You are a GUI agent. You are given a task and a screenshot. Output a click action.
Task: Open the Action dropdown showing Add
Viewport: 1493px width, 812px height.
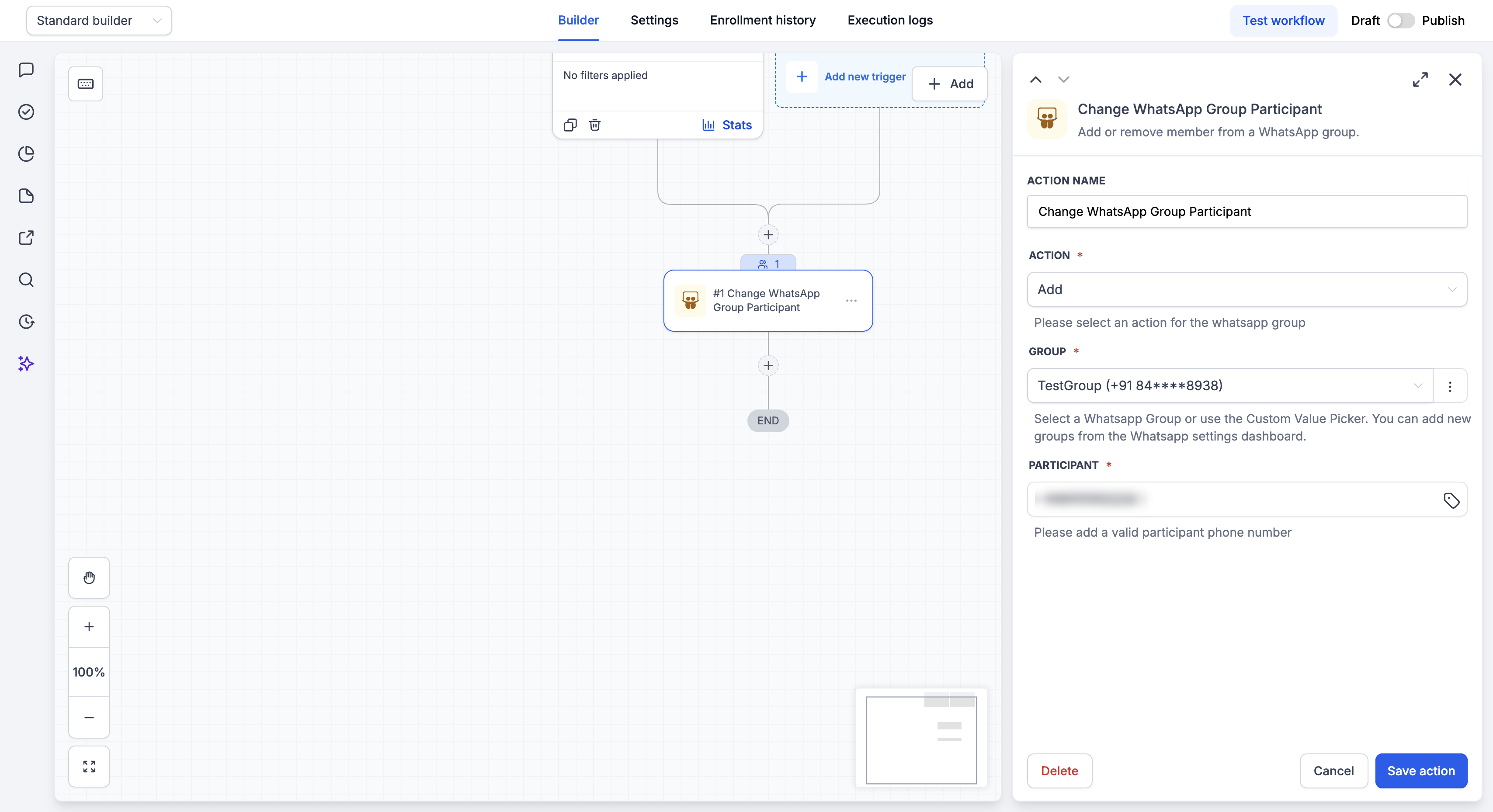click(1247, 289)
